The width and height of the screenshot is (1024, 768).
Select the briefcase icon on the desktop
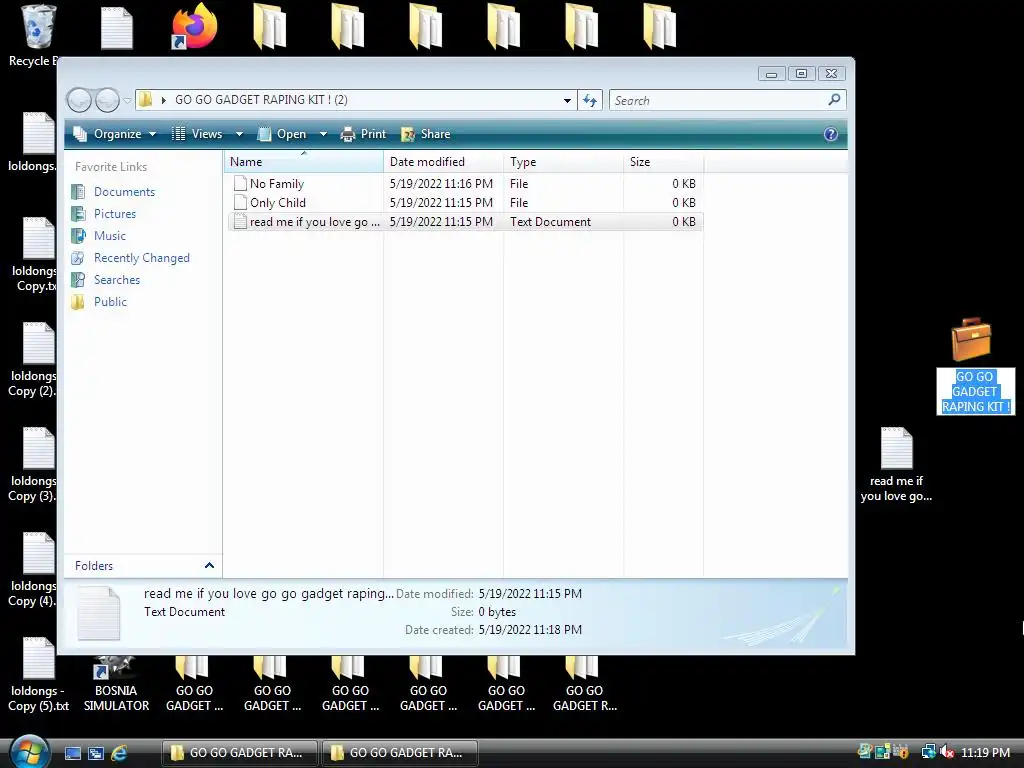(972, 340)
